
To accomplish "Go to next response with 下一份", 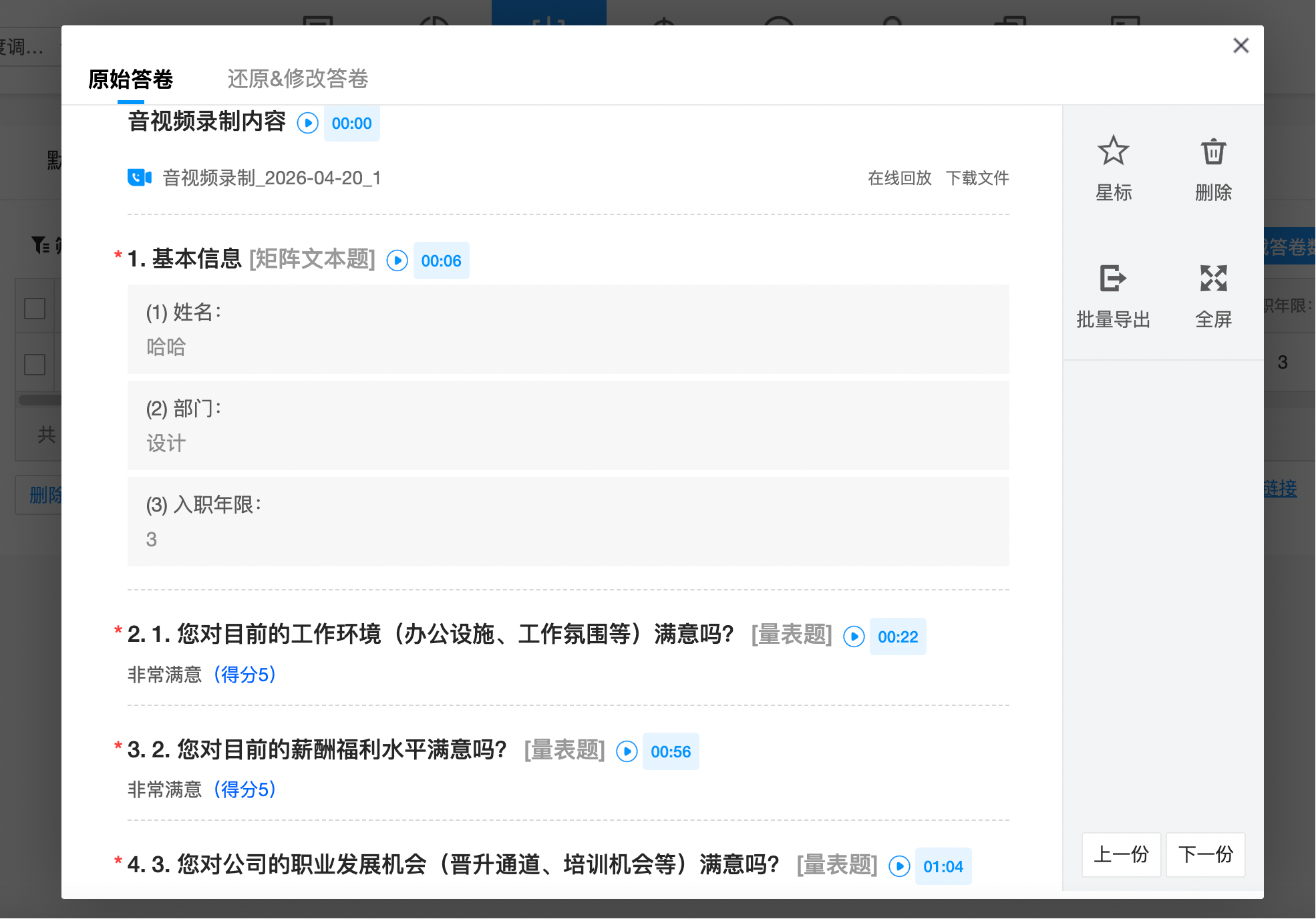I will coord(1205,855).
